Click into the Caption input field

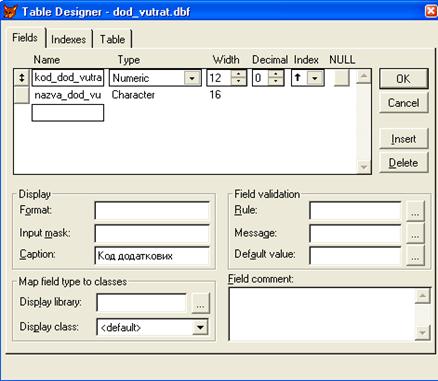pyautogui.click(x=152, y=256)
